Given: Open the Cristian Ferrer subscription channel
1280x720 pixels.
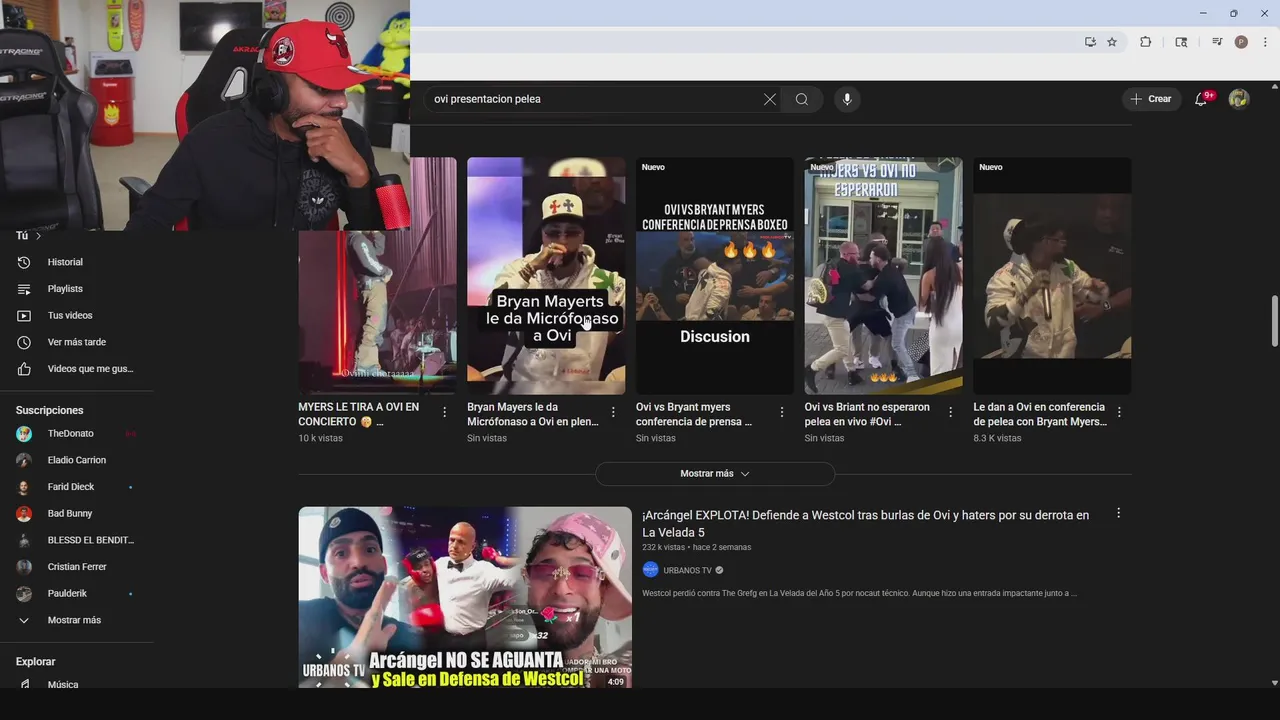Looking at the screenshot, I should click(x=77, y=567).
